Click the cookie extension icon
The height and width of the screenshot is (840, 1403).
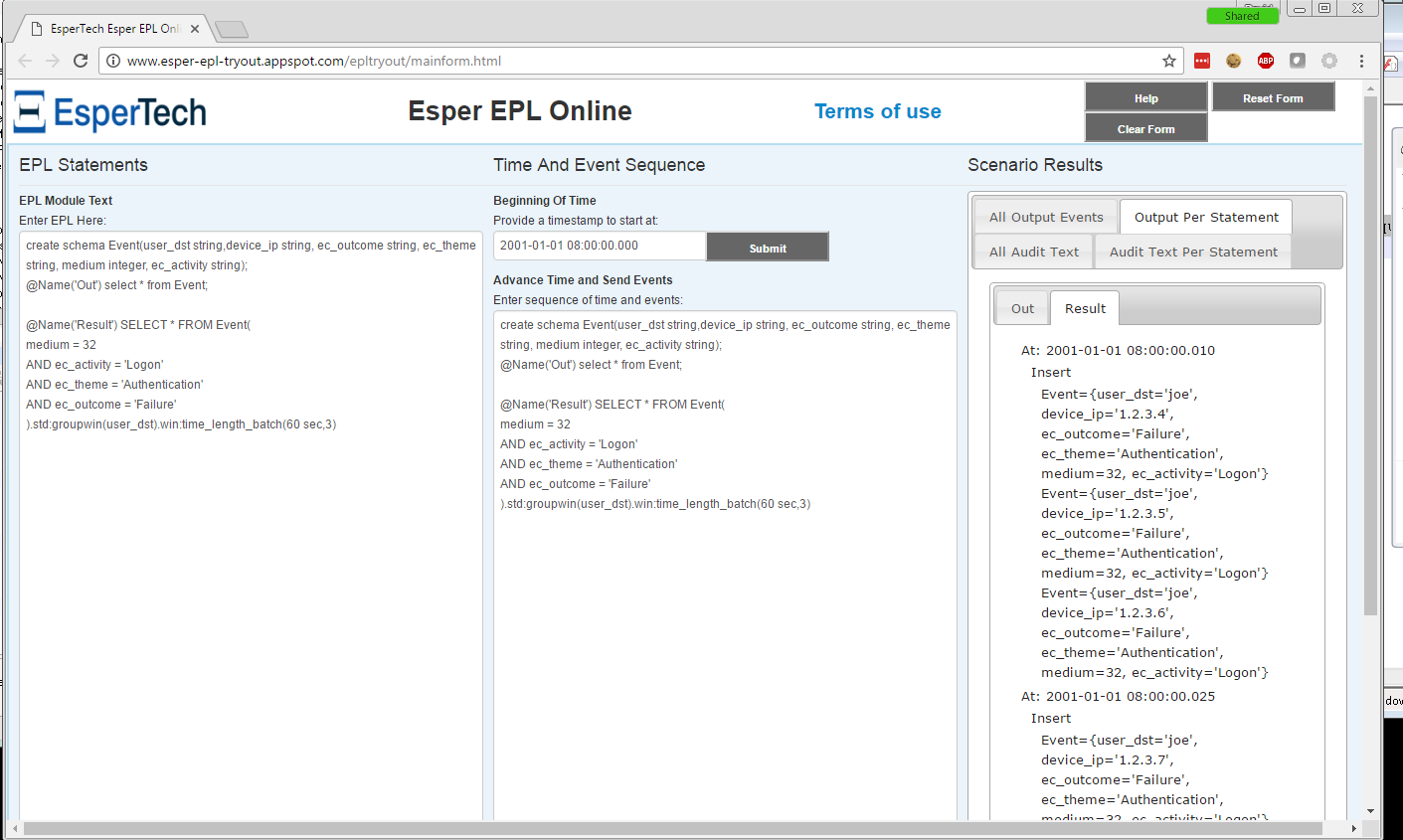(x=1233, y=61)
